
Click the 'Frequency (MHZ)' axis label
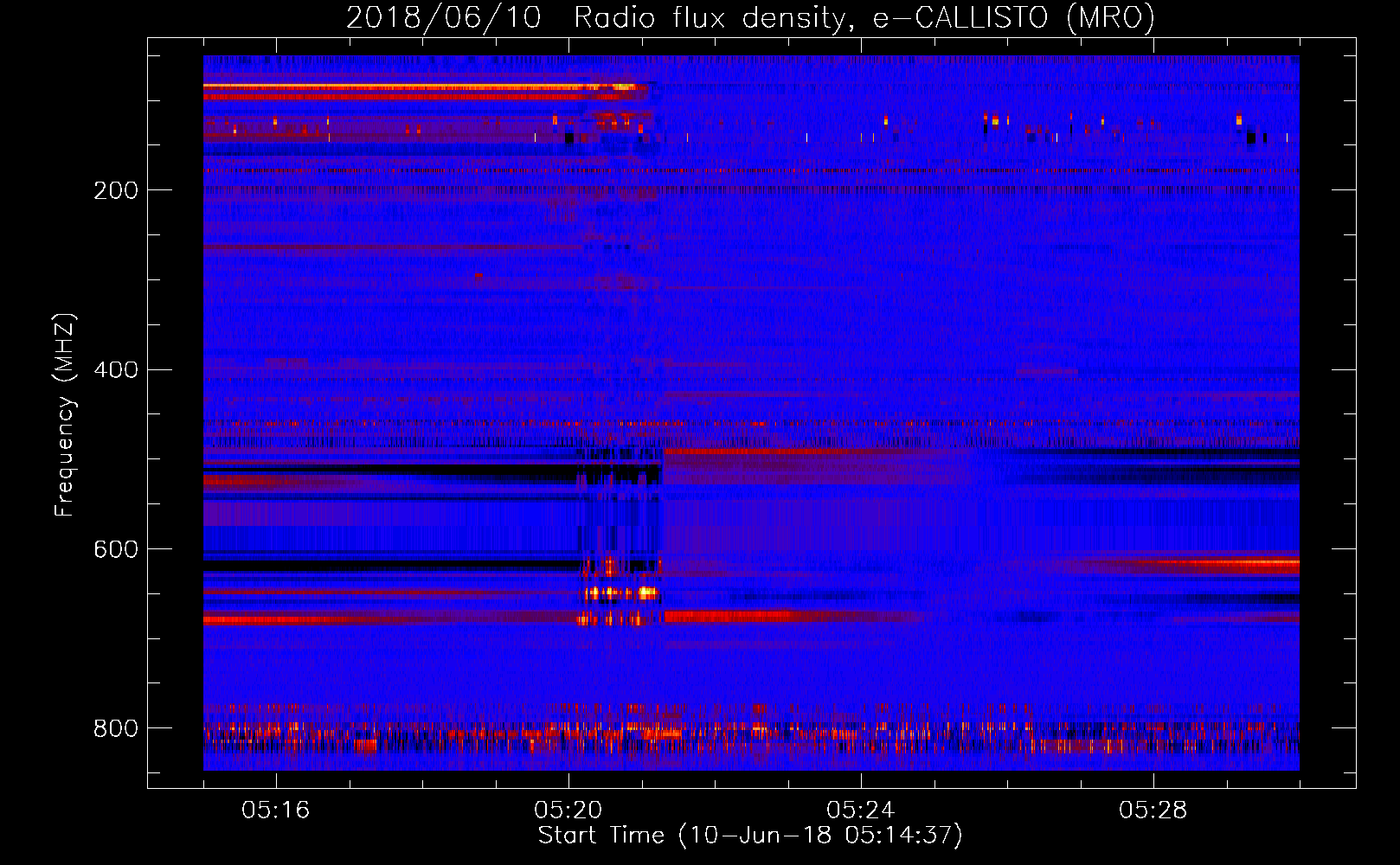tap(65, 415)
